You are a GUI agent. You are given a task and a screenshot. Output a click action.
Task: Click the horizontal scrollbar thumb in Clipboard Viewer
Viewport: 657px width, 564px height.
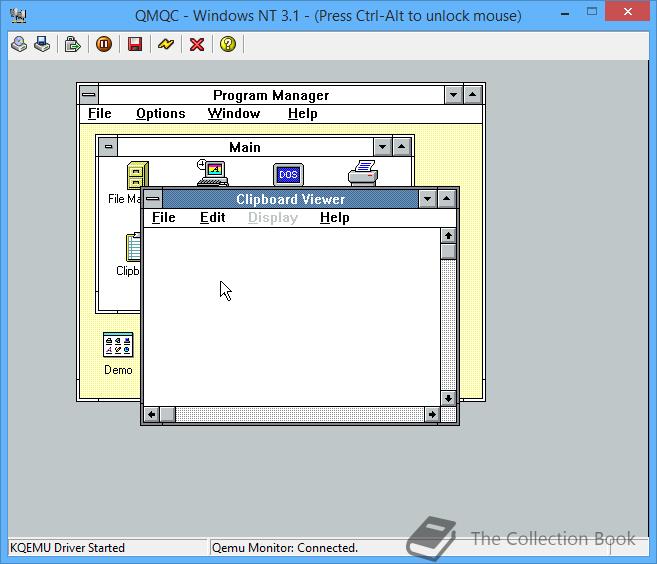coord(168,415)
